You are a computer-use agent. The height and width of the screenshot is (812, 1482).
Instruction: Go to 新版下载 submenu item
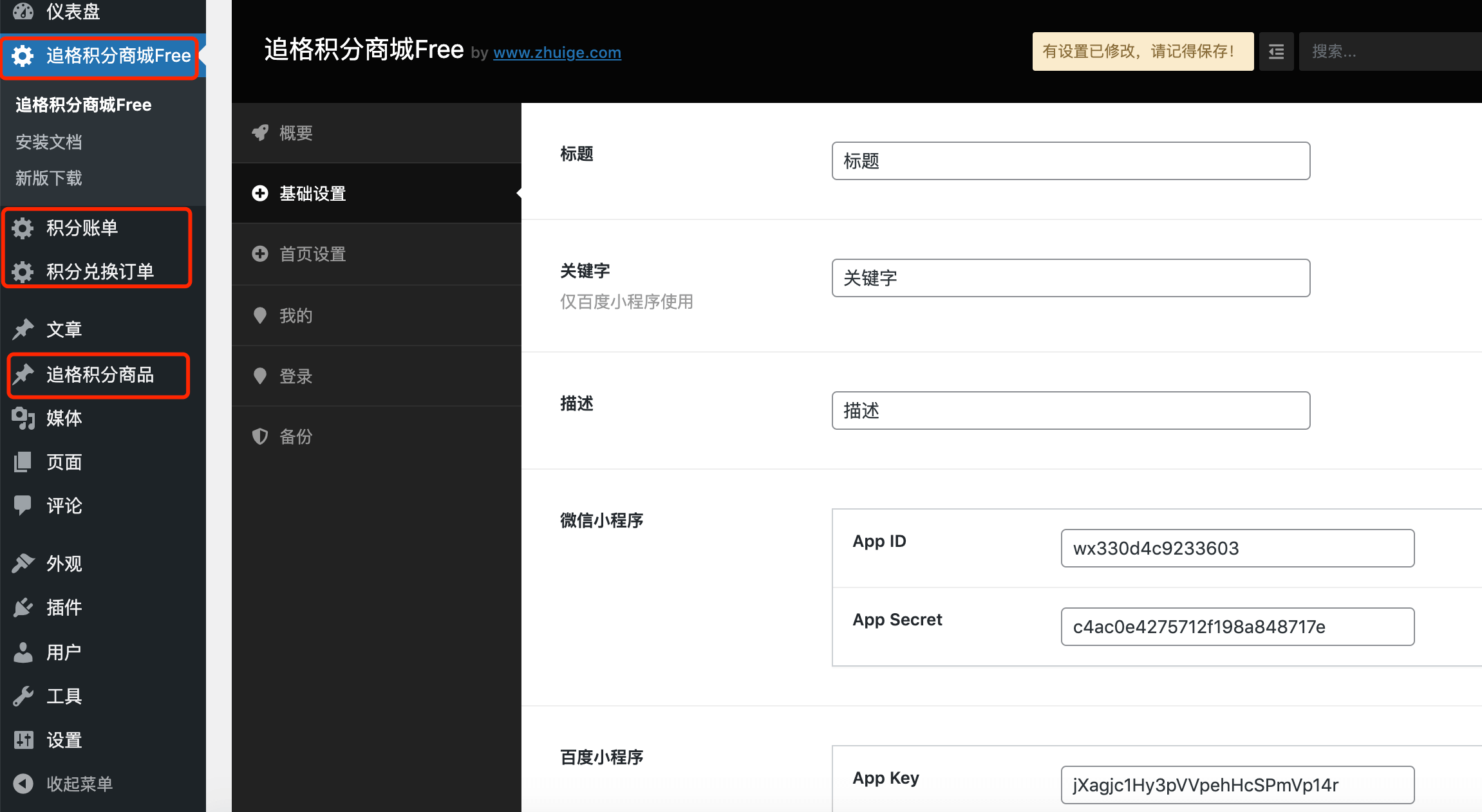click(49, 178)
